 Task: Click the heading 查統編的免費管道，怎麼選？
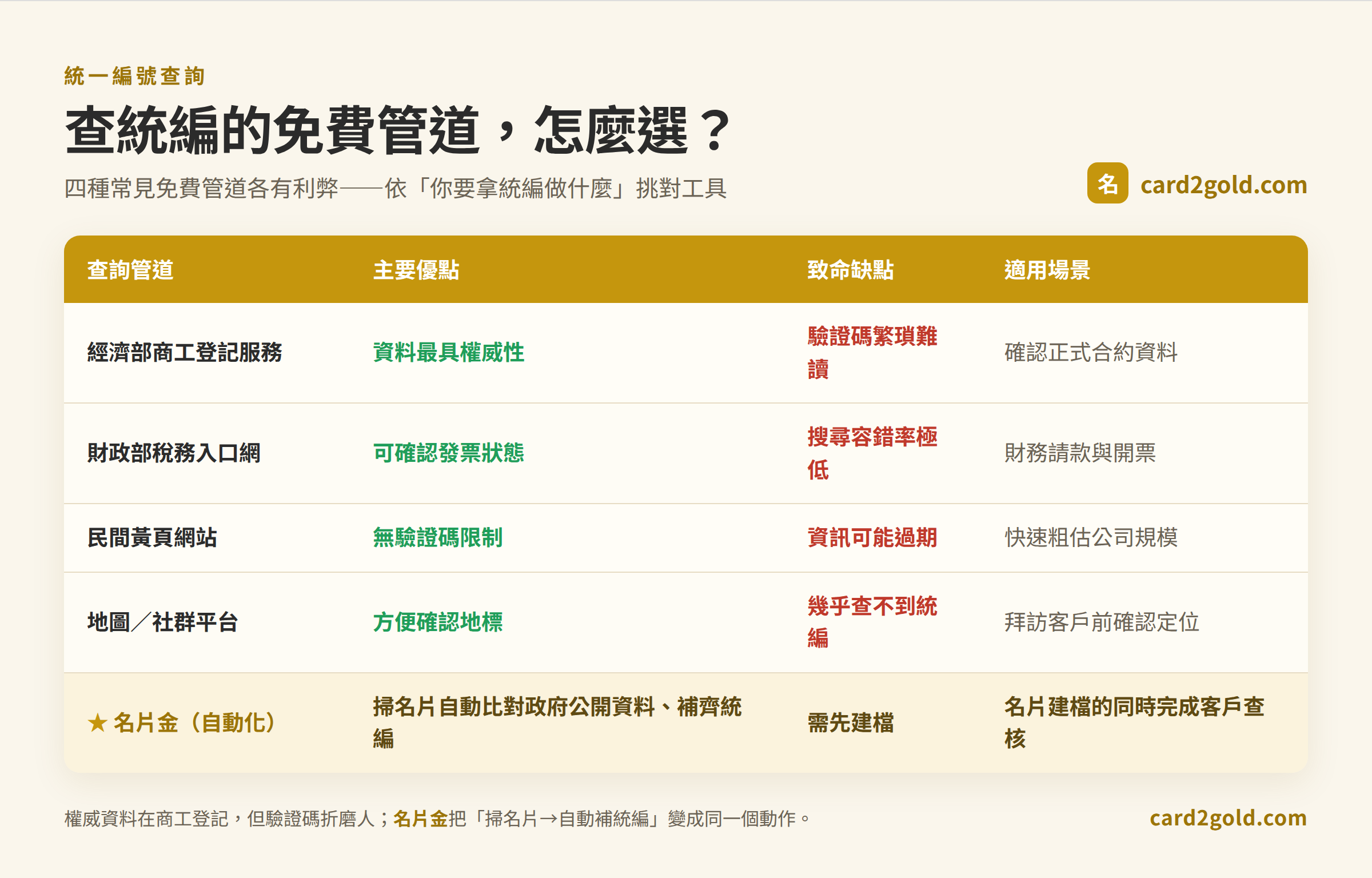click(398, 130)
